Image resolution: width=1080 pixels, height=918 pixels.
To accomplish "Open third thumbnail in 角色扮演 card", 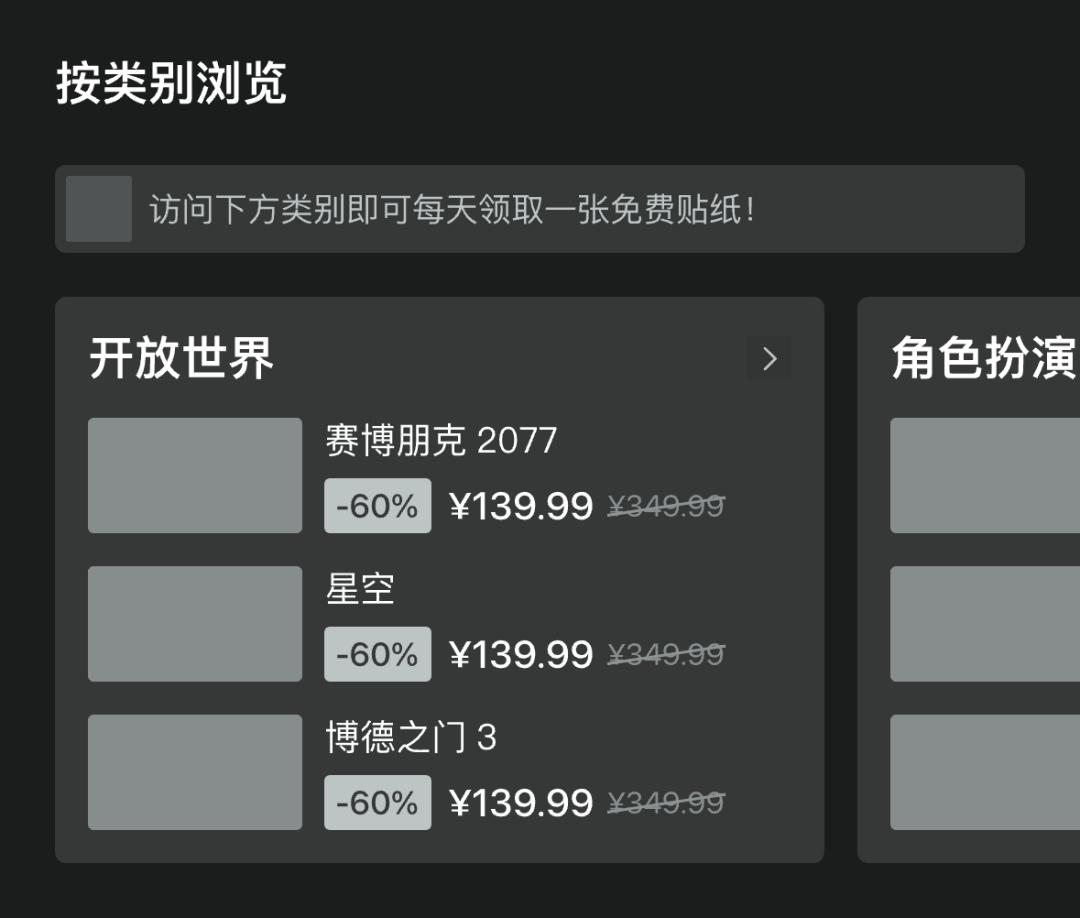I will pyautogui.click(x=985, y=771).
